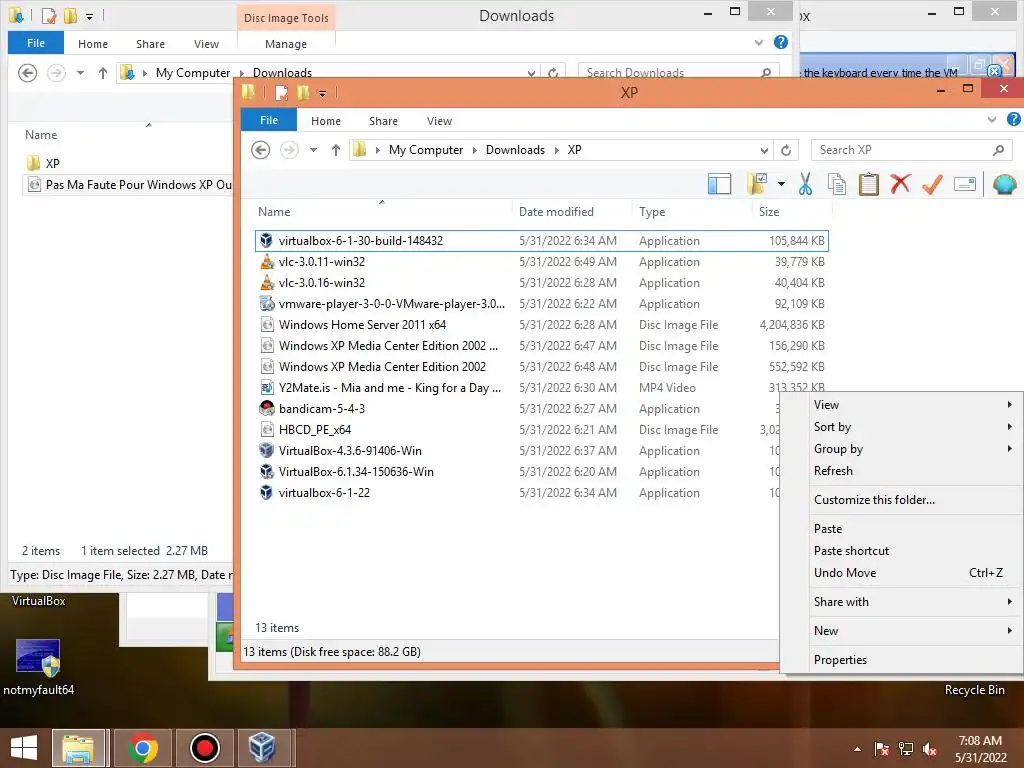Expand the breadcrumb arrow after Downloads in XP
1024x768 pixels.
556,150
